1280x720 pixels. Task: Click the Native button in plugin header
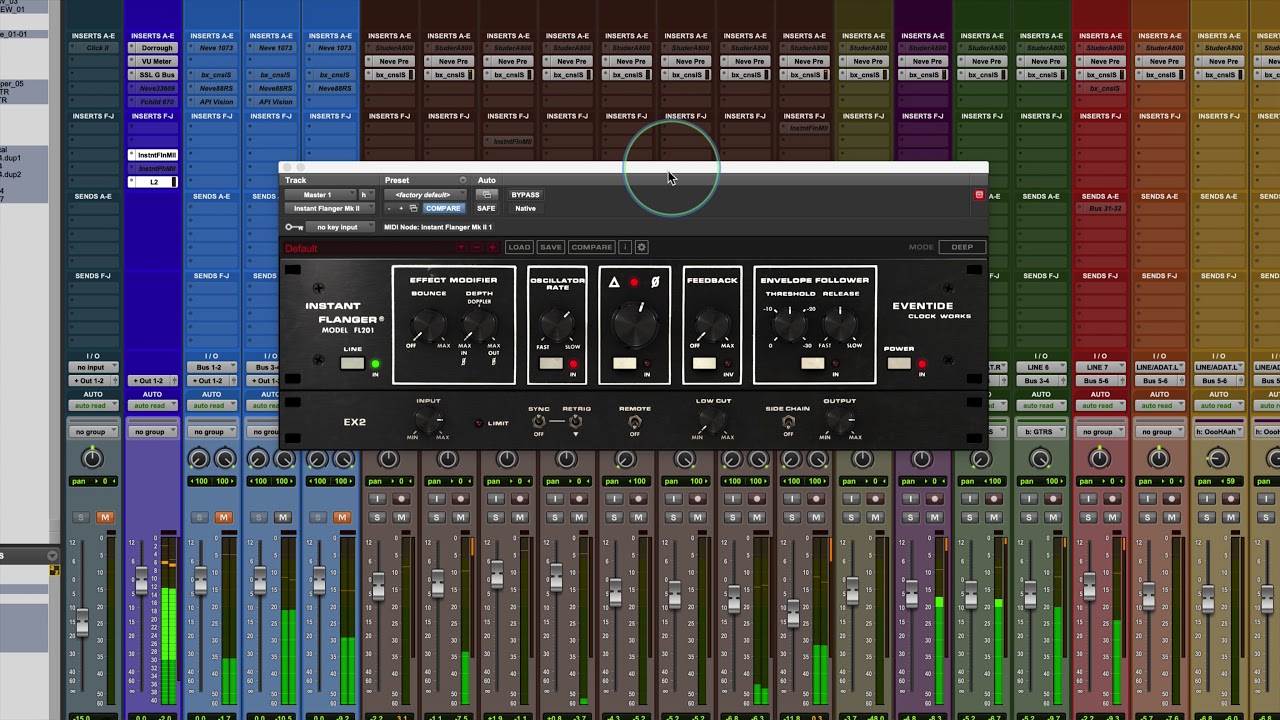coord(525,208)
